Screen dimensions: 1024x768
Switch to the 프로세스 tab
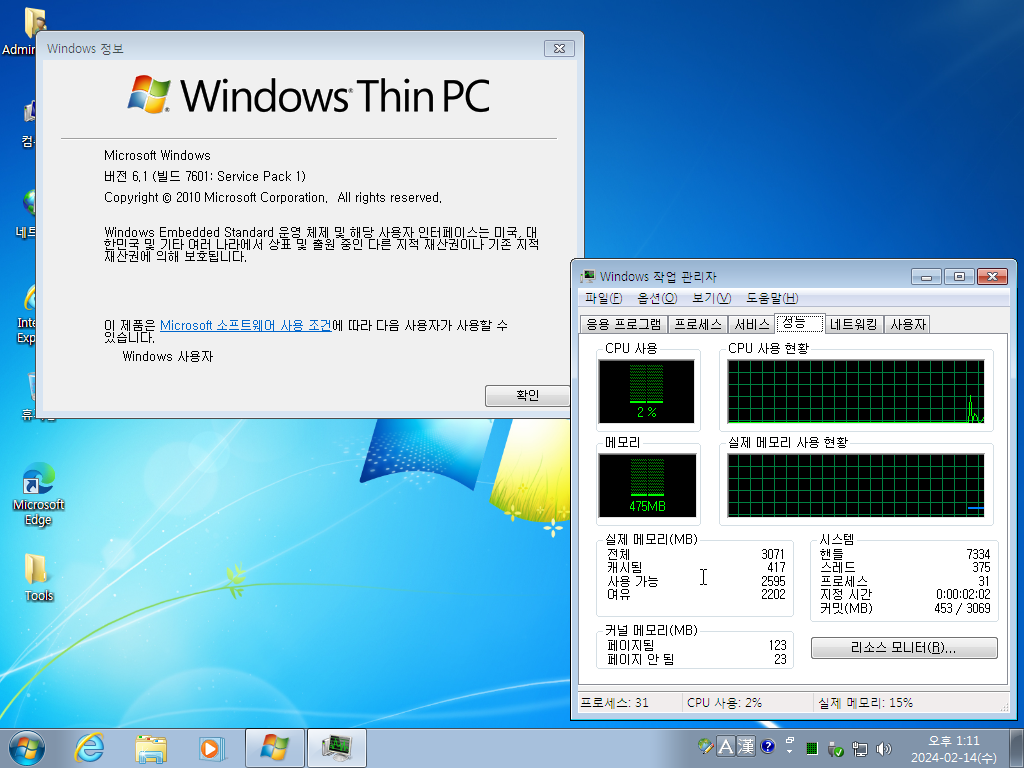pyautogui.click(x=697, y=325)
